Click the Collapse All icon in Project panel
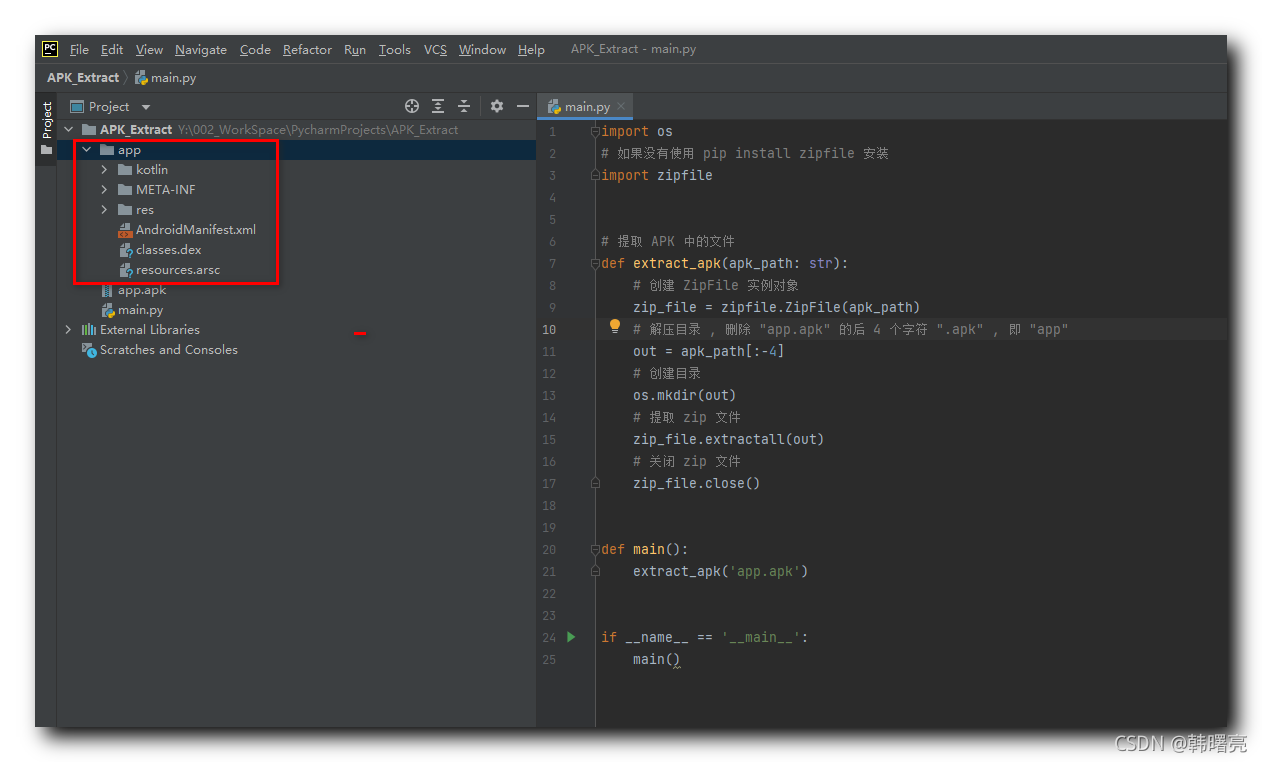Screen dimensions: 1262x762 point(464,106)
